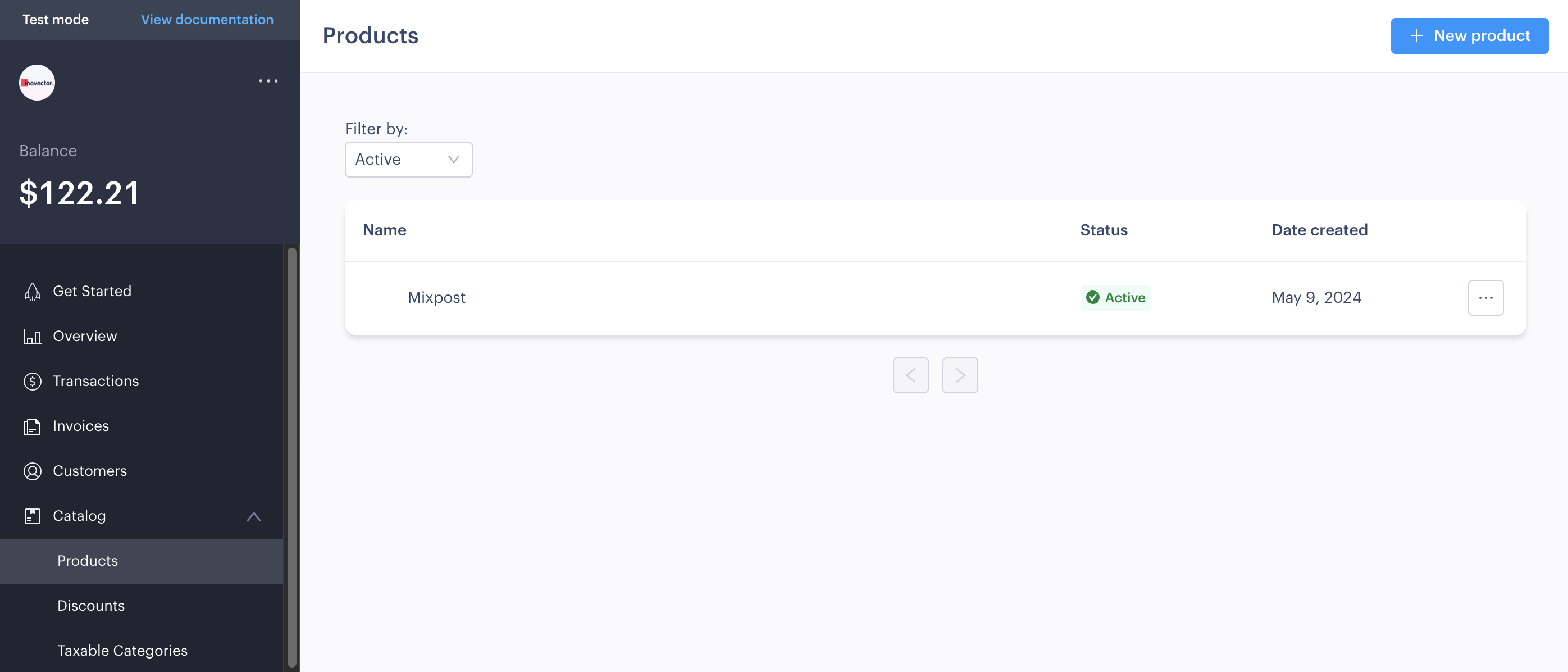The height and width of the screenshot is (672, 1568).
Task: Toggle the Active status filter
Action: pos(408,158)
